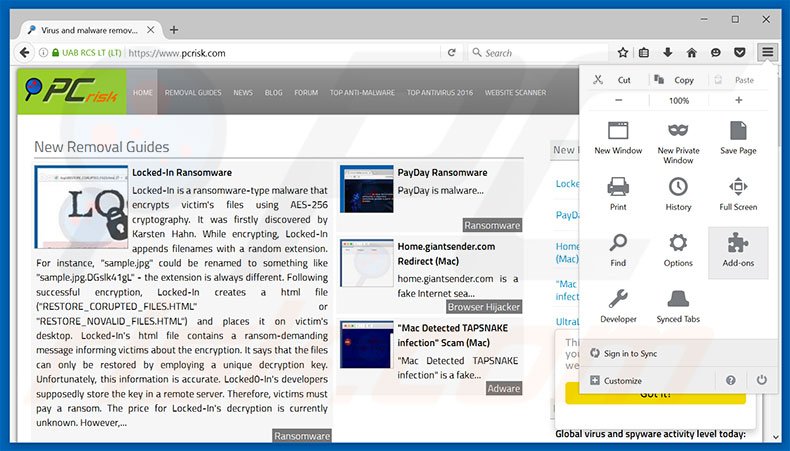Viewport: 790px width, 451px height.
Task: Zoom in with the plus button
Action: click(739, 100)
